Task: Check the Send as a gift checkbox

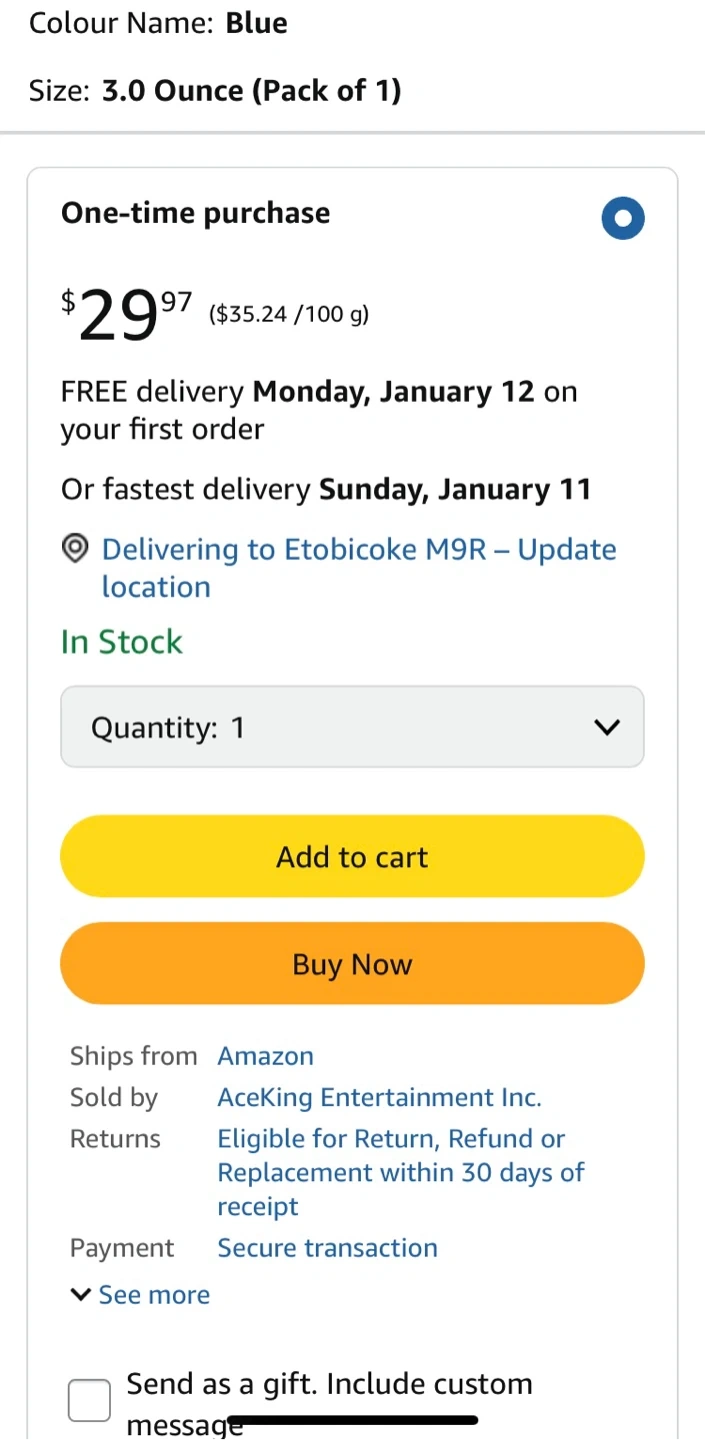Action: [x=89, y=1400]
